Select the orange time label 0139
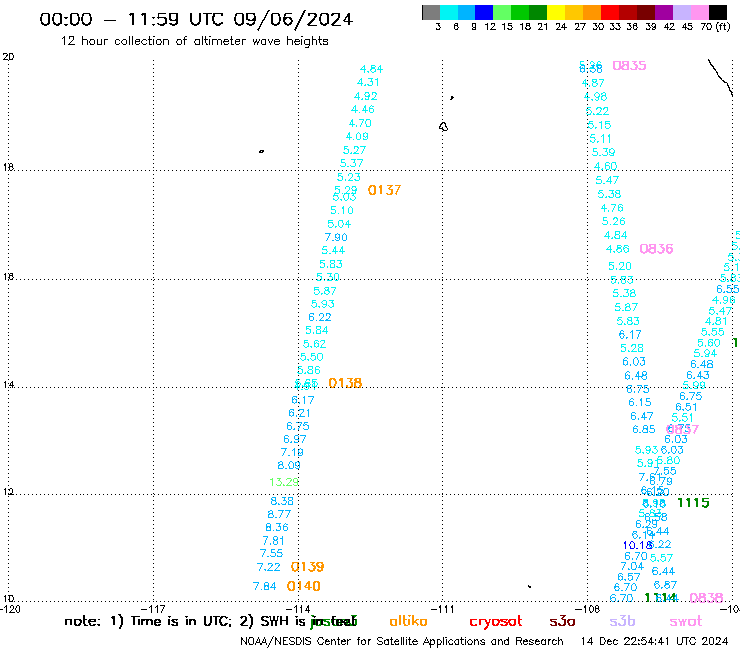 (307, 566)
